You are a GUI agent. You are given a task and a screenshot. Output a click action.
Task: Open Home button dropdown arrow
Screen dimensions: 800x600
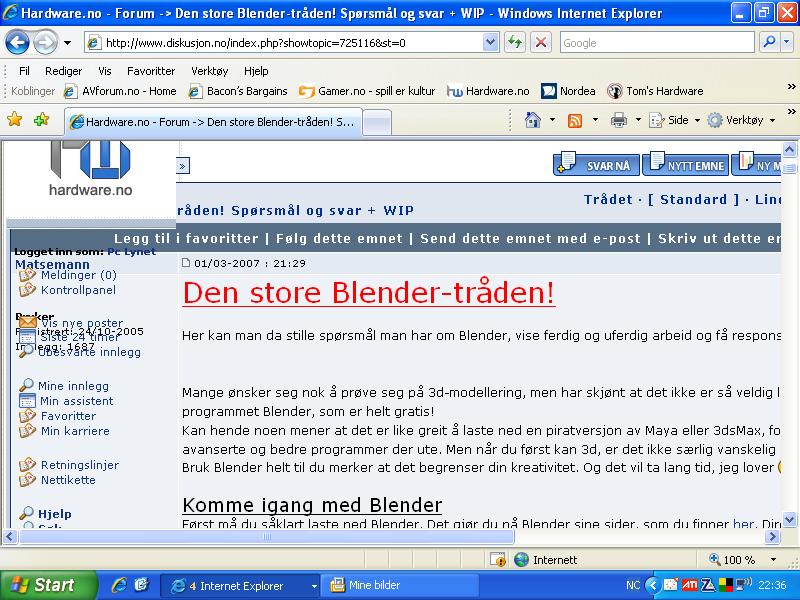[x=552, y=120]
